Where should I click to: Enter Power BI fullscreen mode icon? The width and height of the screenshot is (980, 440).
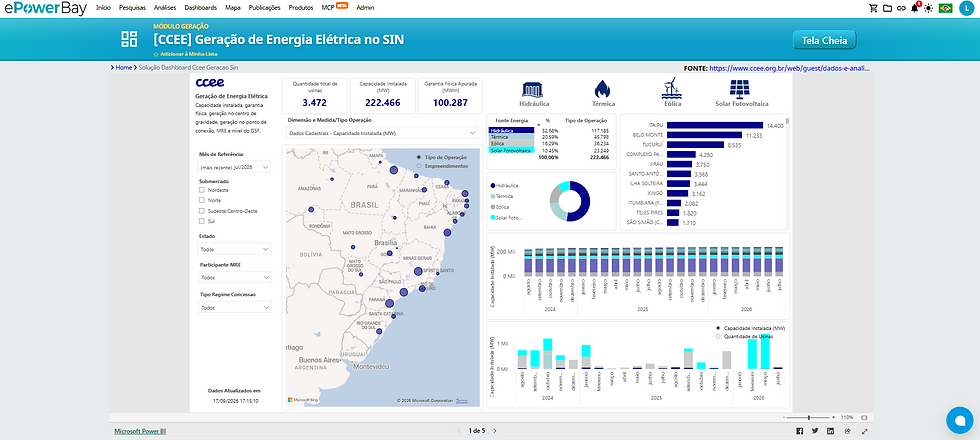point(865,431)
